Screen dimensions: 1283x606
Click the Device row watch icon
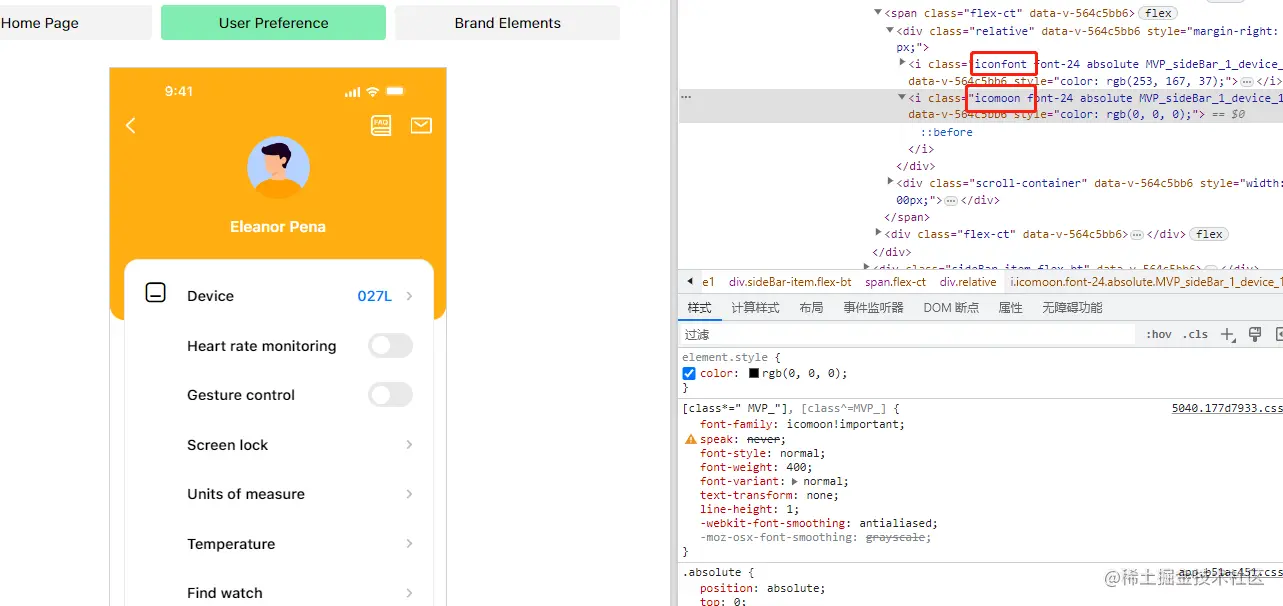(x=155, y=293)
